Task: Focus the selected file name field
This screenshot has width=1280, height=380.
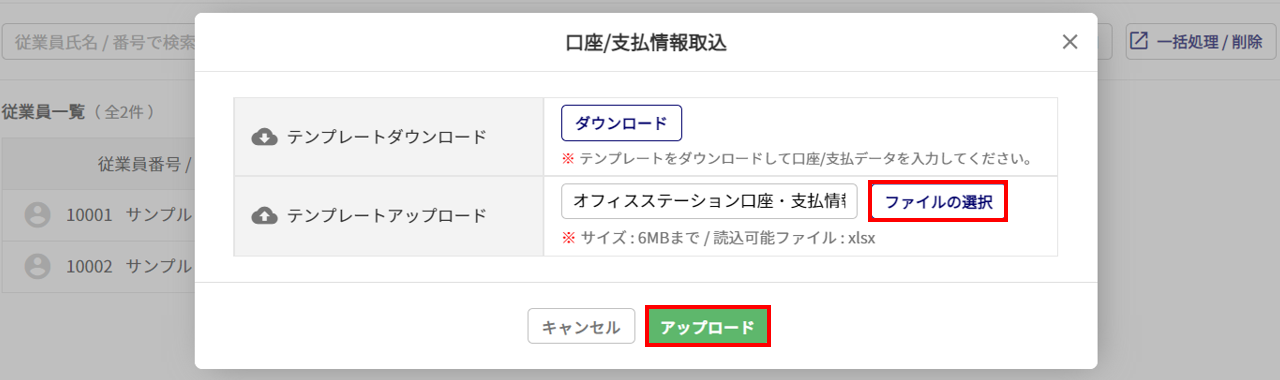Action: pyautogui.click(x=709, y=200)
